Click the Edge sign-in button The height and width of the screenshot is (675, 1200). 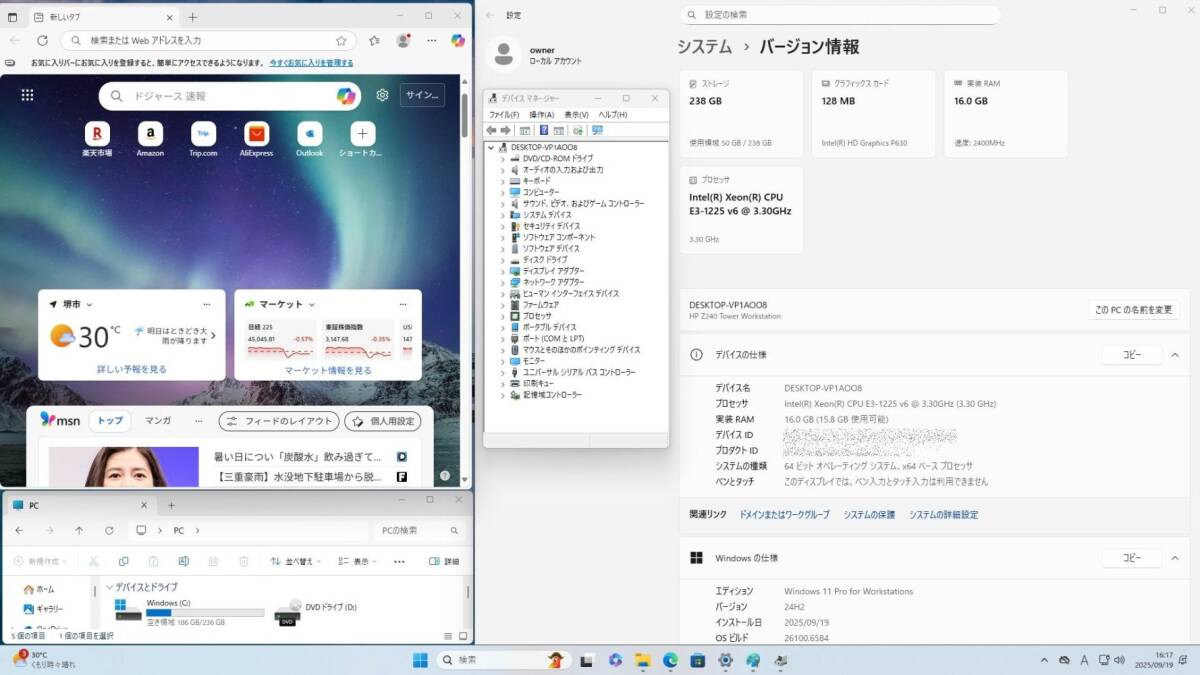click(423, 95)
